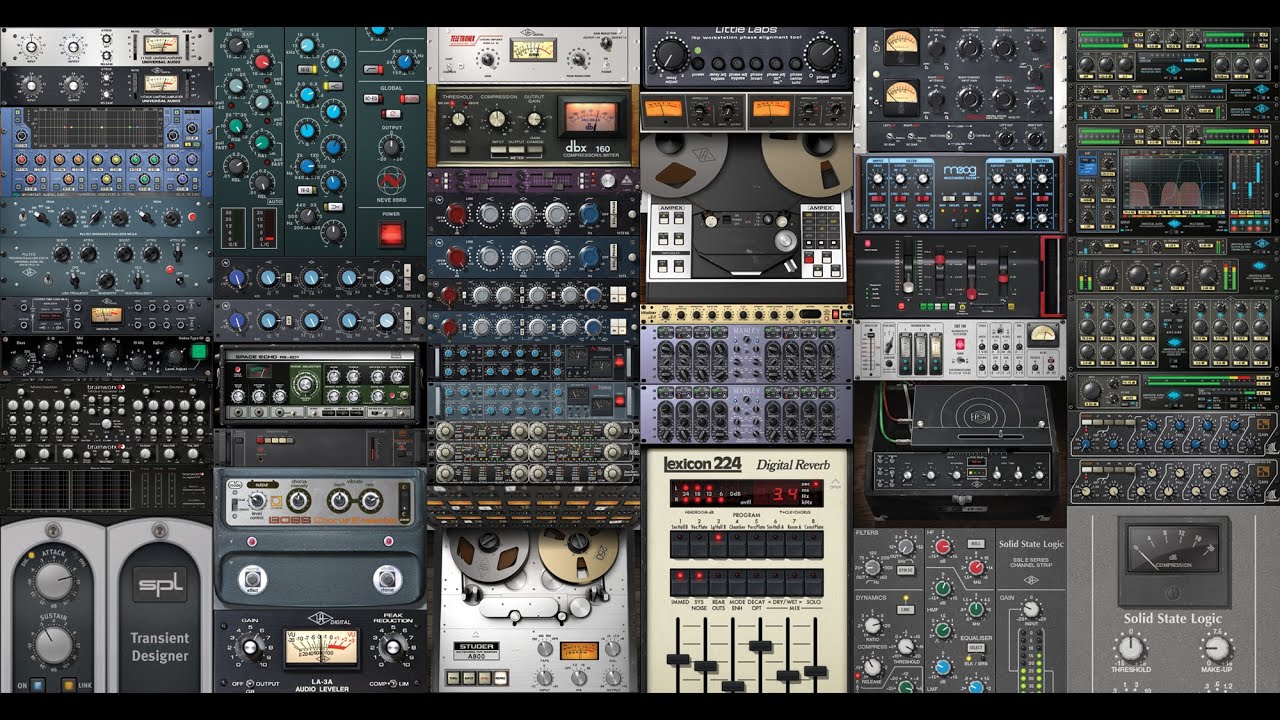Toggle delay adj bypass on Little Labs
Image resolution: width=1280 pixels, height=720 pixels.
coord(718,63)
